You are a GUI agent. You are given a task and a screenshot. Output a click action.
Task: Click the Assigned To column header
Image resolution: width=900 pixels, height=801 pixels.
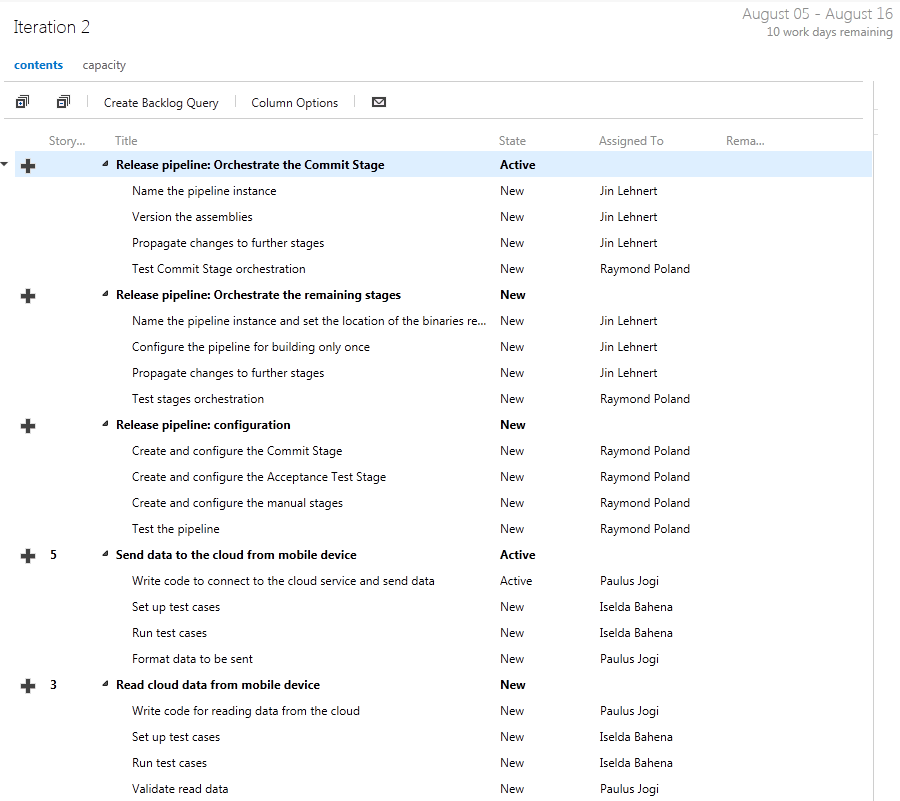(630, 141)
